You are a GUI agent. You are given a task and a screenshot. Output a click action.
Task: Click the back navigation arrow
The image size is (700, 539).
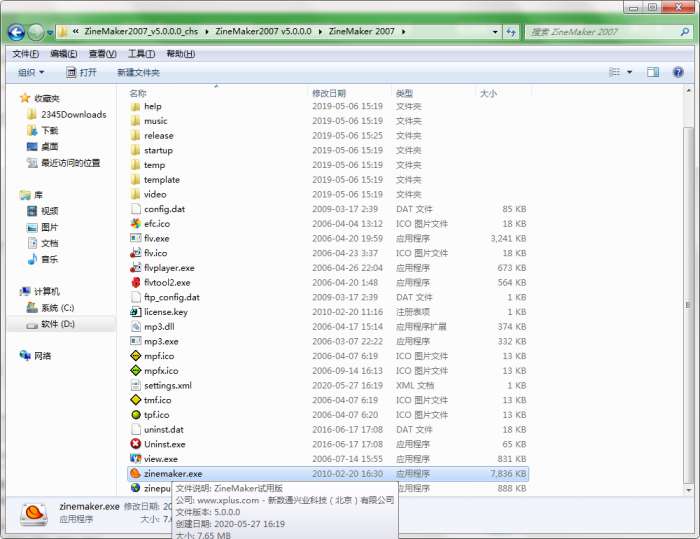tap(16, 32)
